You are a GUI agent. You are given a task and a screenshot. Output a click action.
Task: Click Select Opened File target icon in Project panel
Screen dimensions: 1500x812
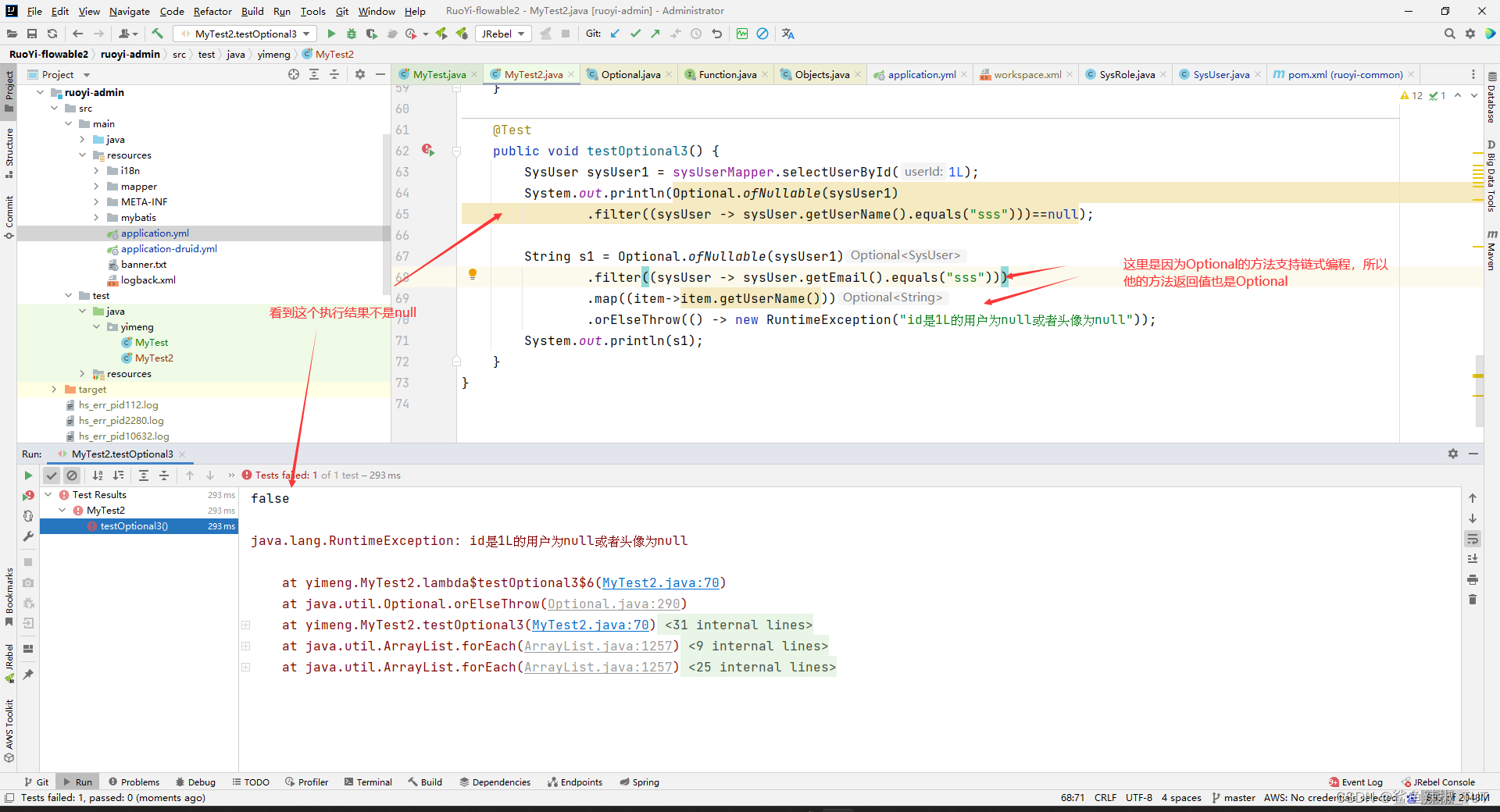294,74
